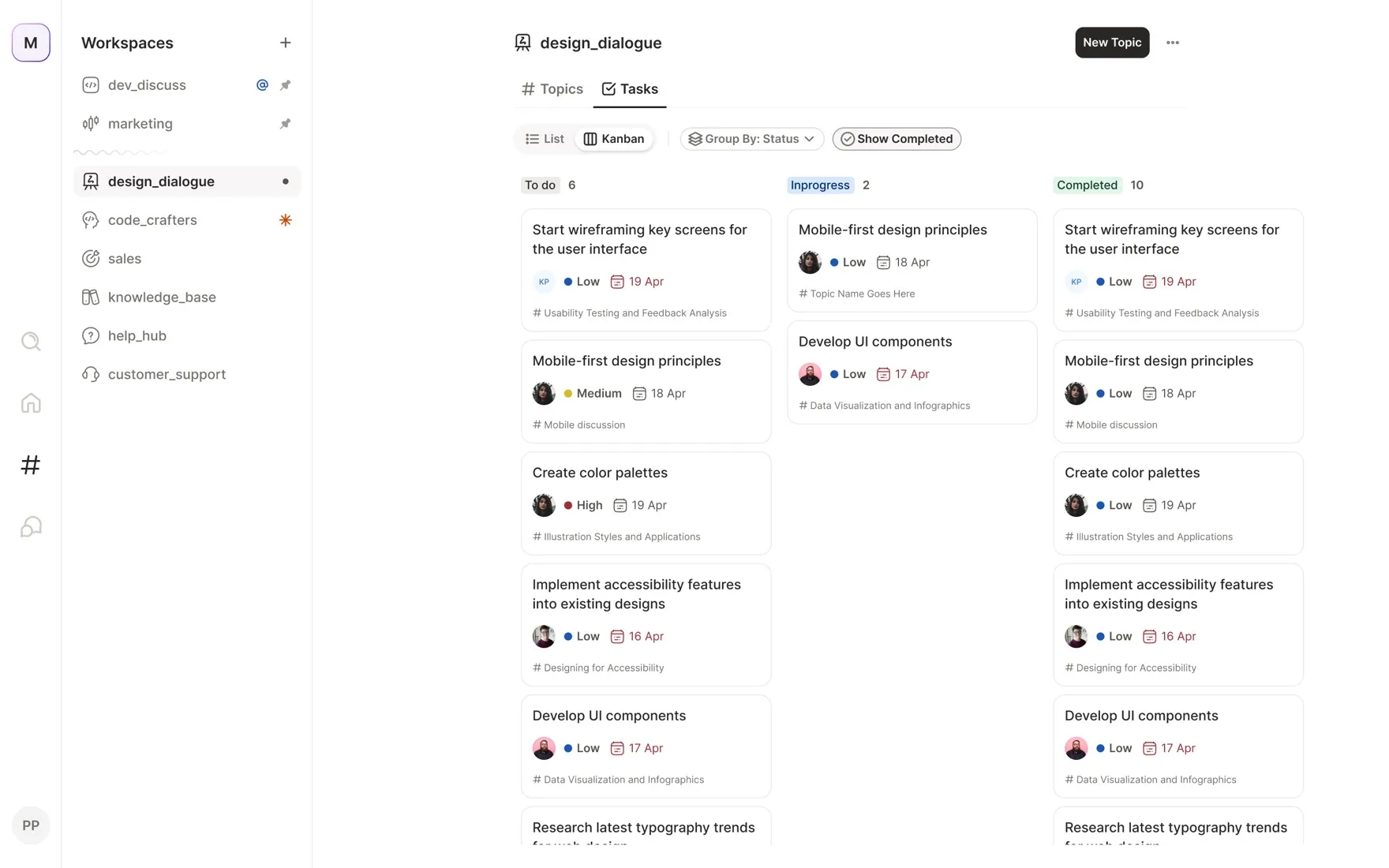Open the PP user profile avatar
The image size is (1389, 868).
(31, 825)
